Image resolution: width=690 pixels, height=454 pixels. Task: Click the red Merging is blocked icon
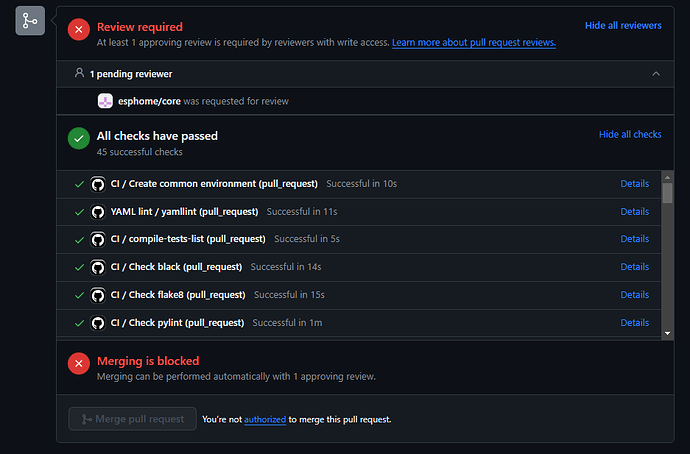(79, 363)
